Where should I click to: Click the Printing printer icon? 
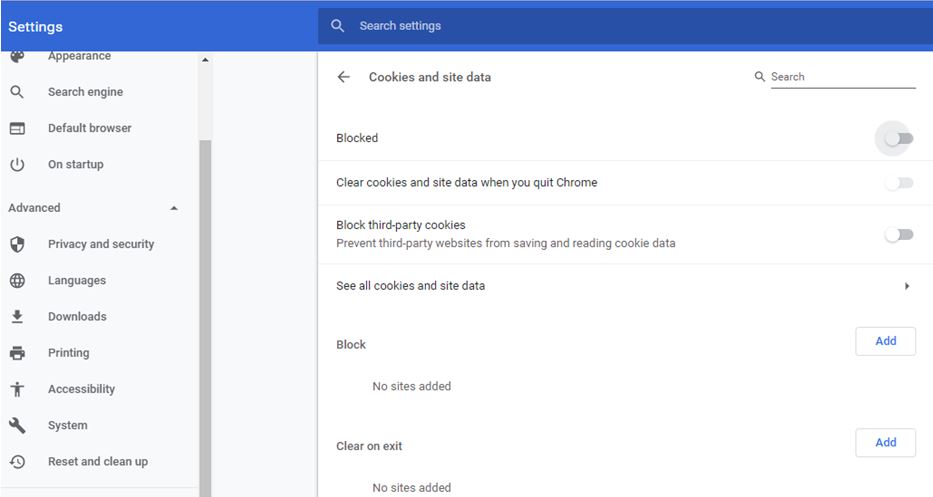point(17,353)
